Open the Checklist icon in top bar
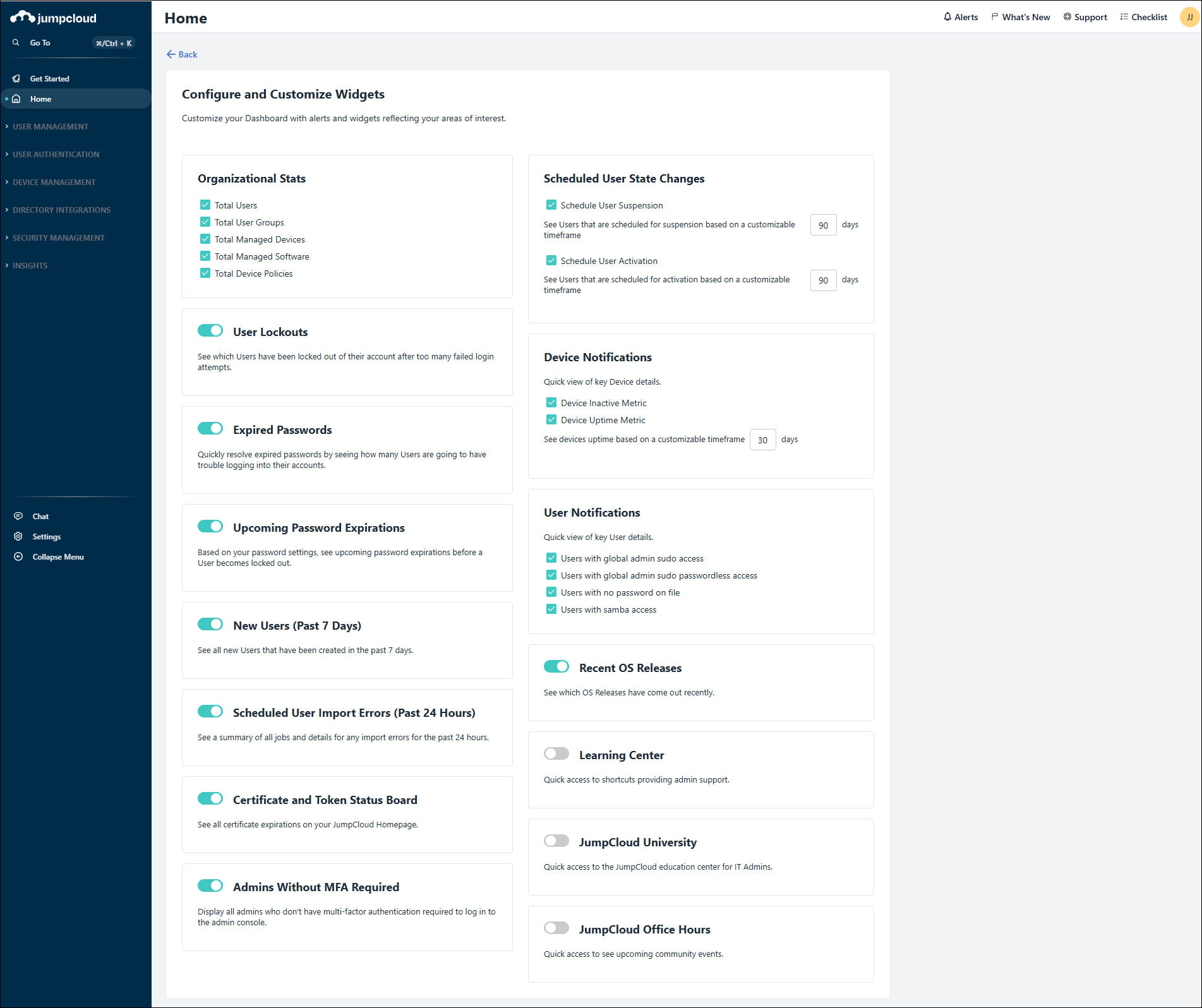 [x=1124, y=16]
